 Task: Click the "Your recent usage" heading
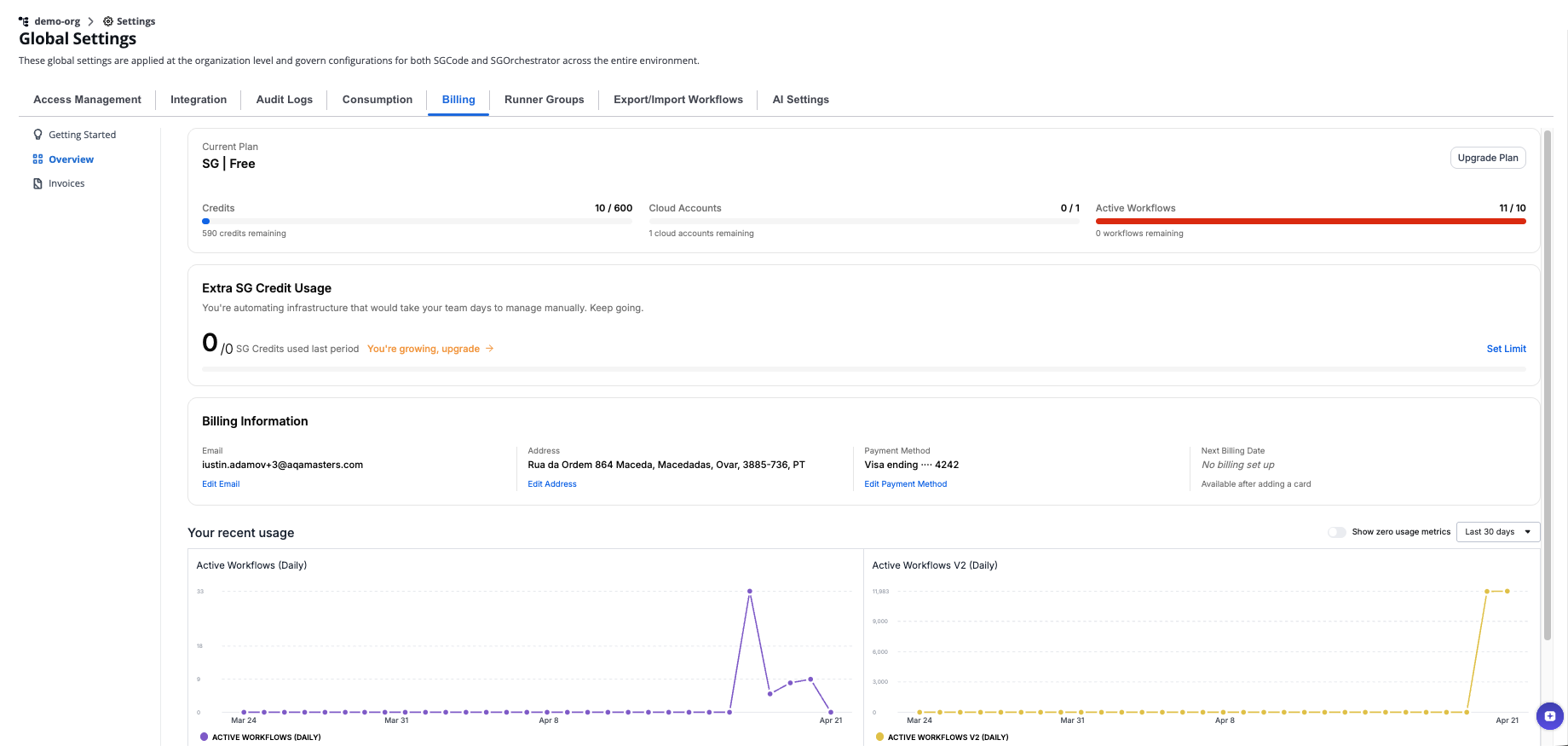click(x=241, y=533)
